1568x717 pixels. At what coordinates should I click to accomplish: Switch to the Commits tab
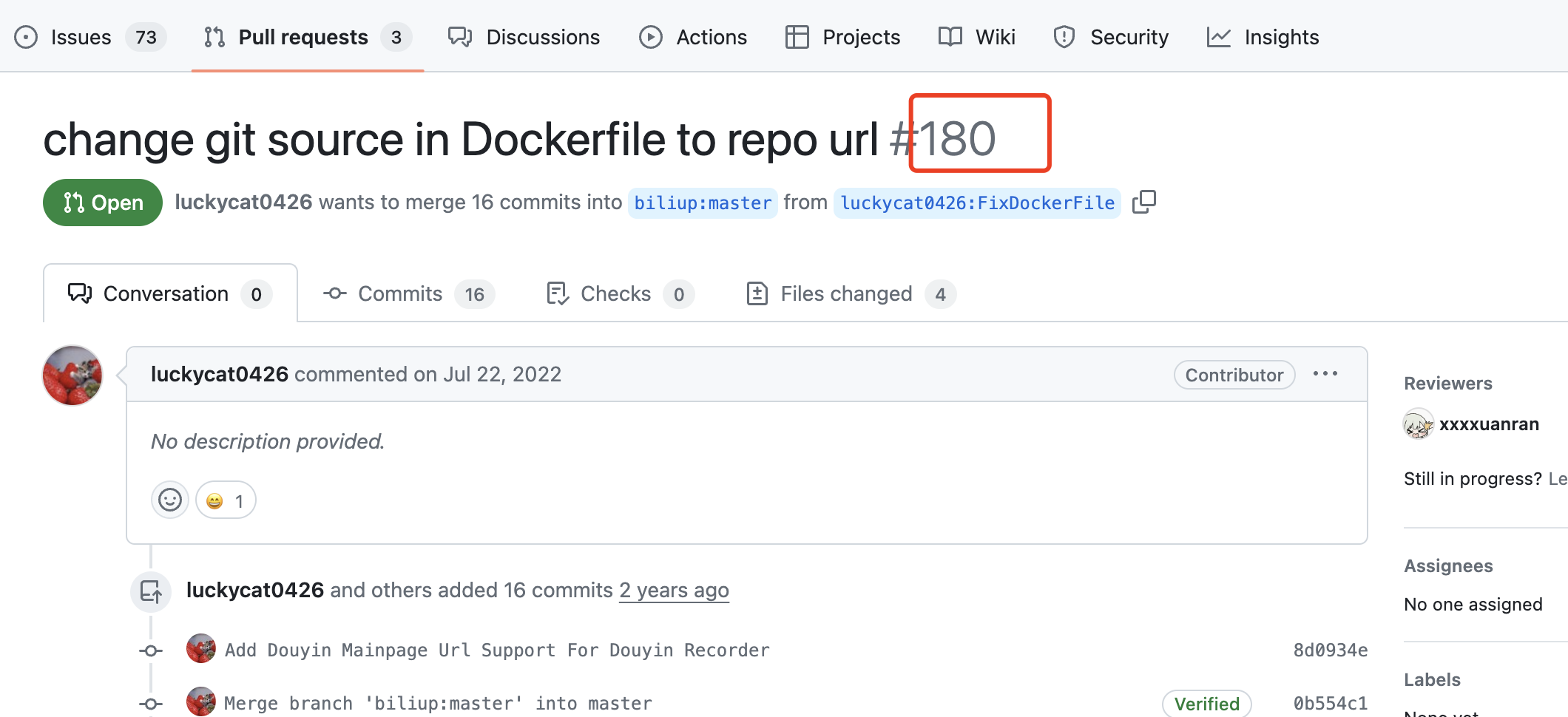pyautogui.click(x=398, y=293)
